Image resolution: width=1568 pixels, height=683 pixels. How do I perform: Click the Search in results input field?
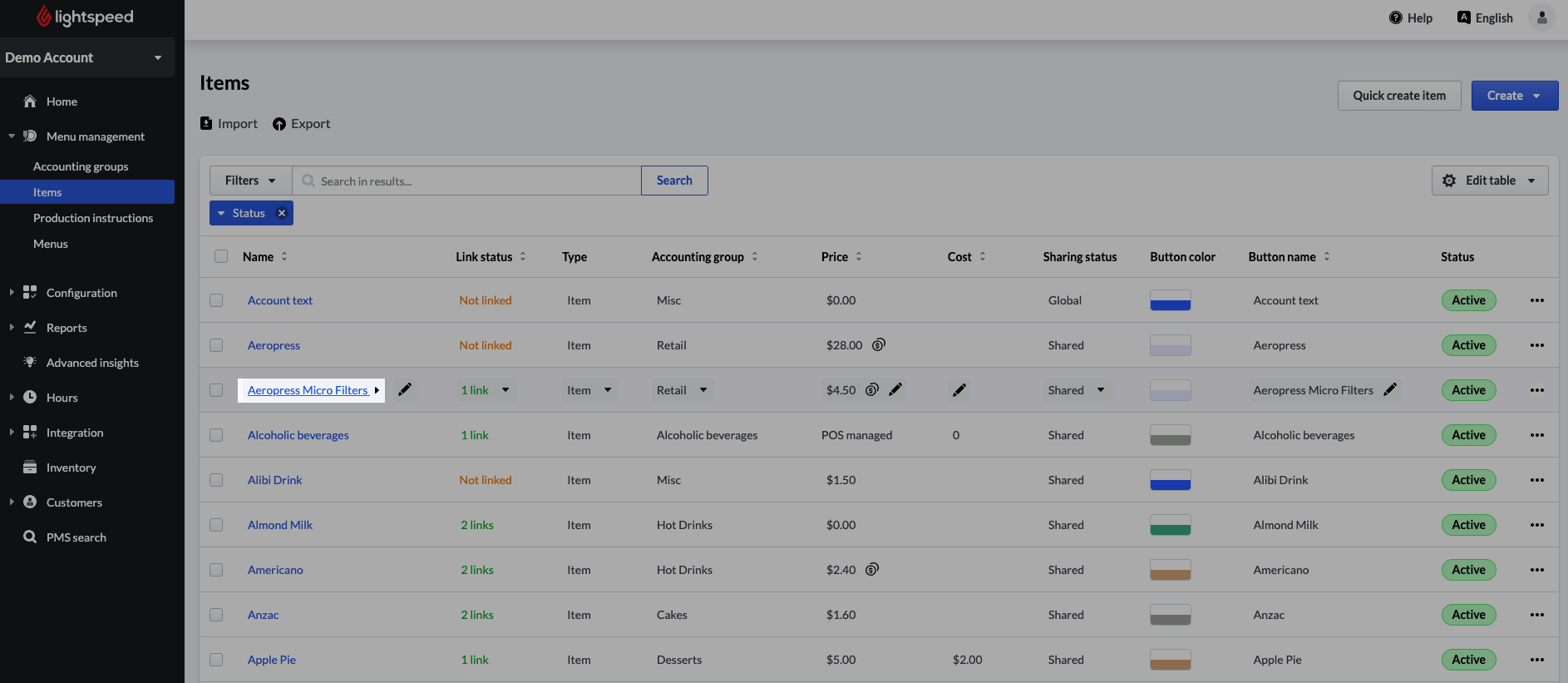coord(474,181)
